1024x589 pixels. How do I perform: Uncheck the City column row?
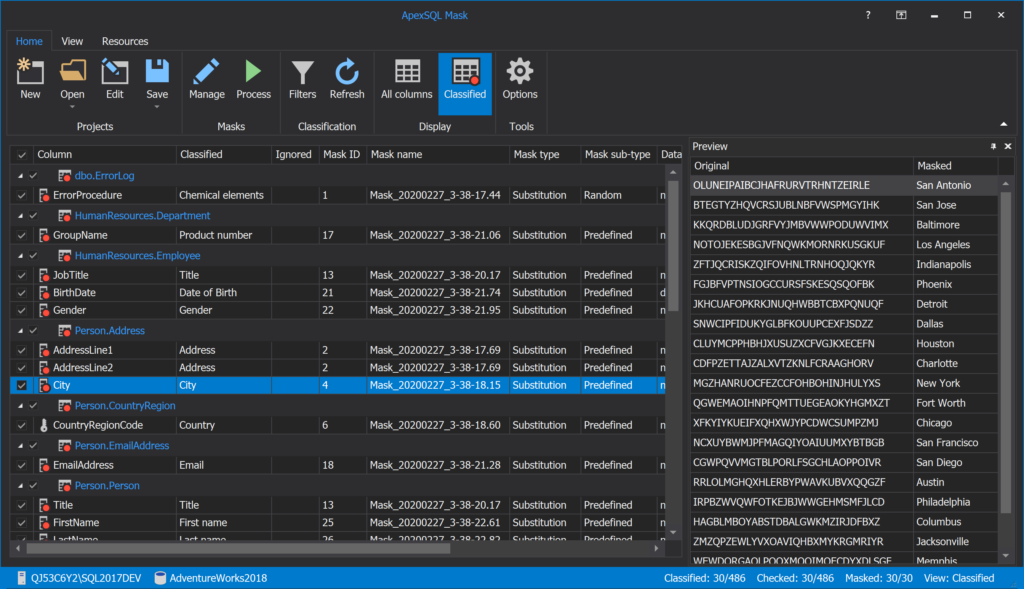click(x=20, y=385)
